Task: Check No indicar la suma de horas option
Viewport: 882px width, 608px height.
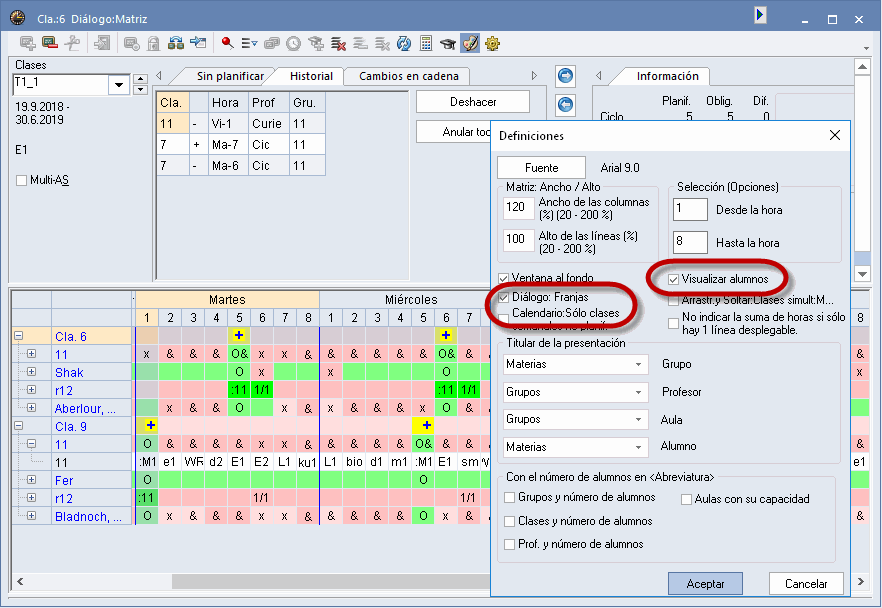Action: (673, 323)
